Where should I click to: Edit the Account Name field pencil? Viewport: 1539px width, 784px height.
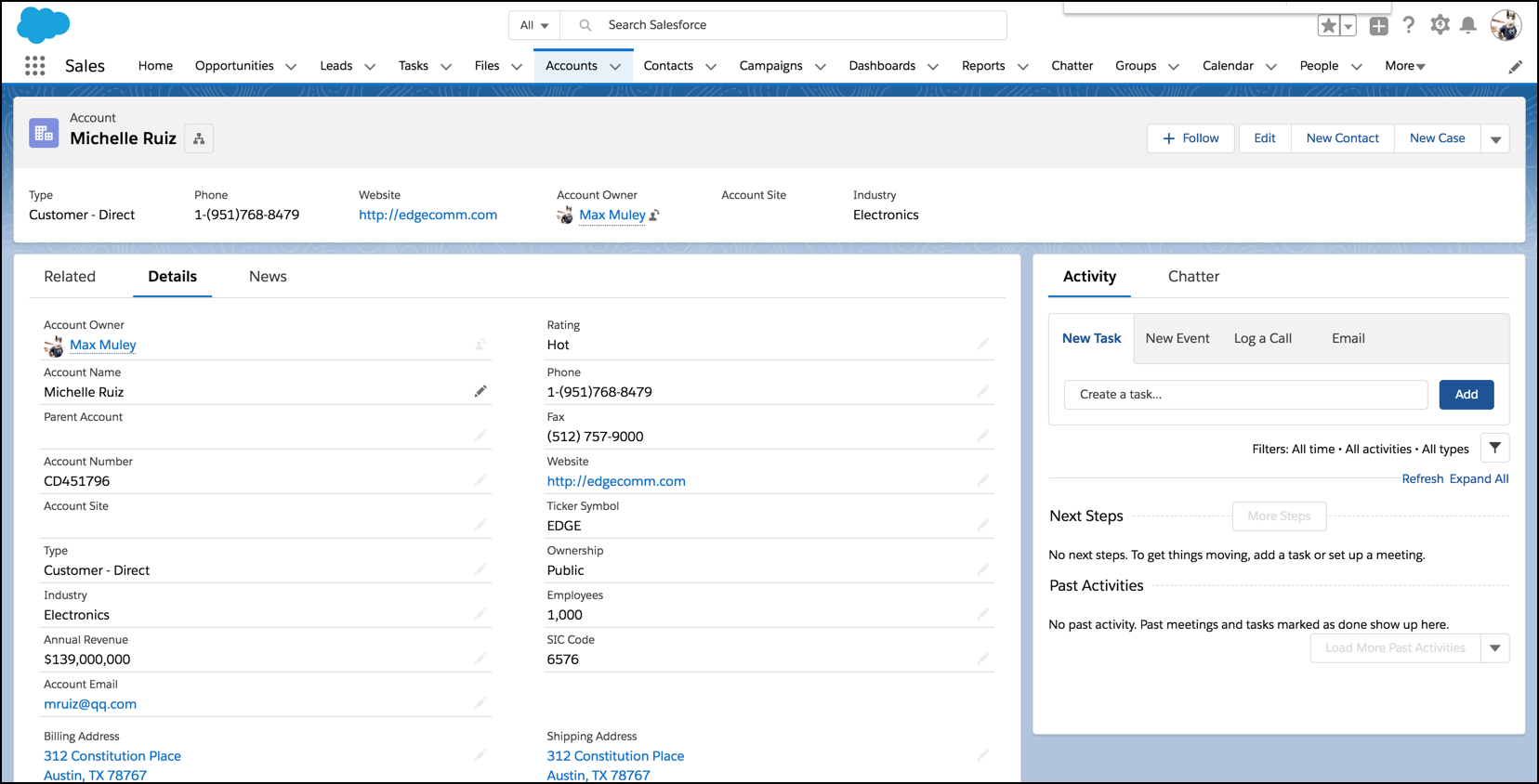tap(480, 391)
